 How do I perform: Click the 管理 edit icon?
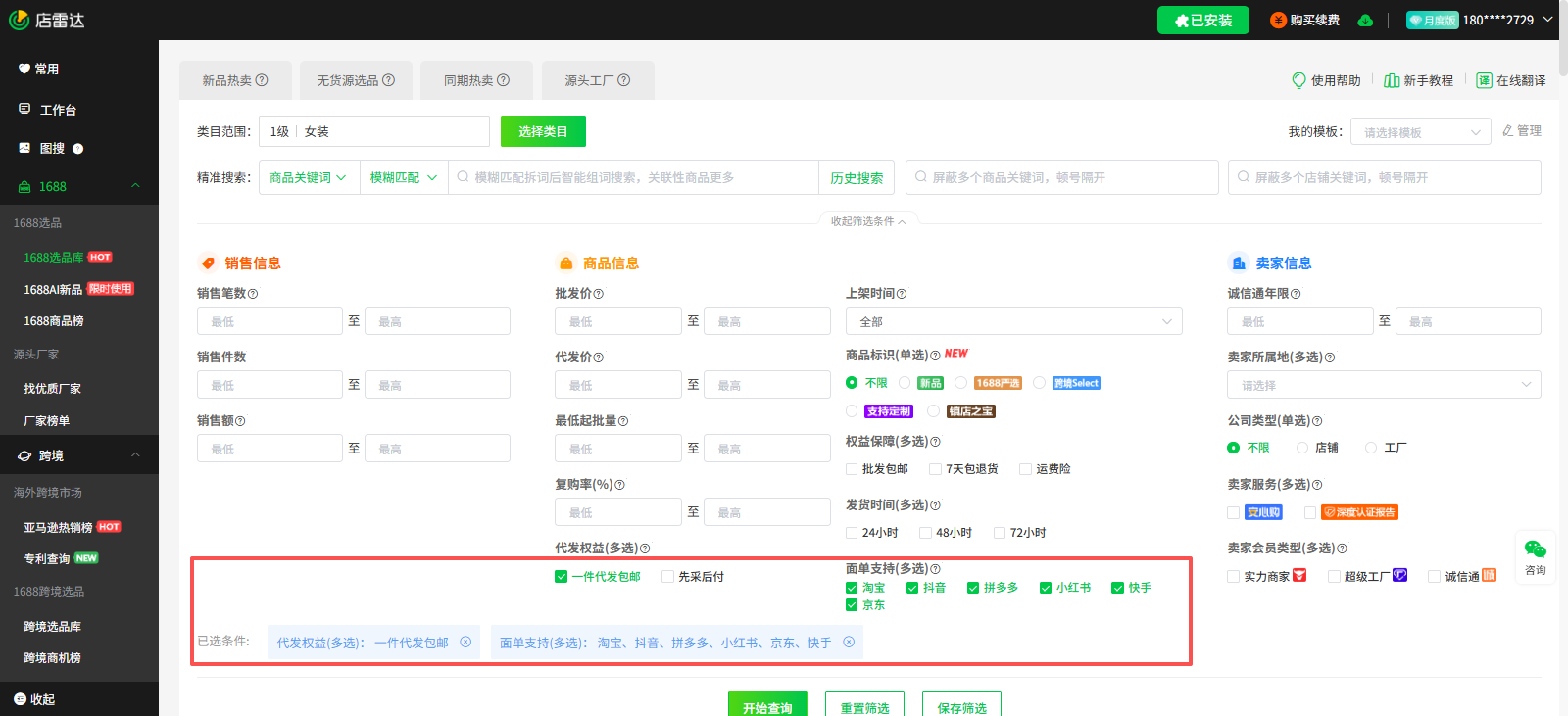click(1508, 130)
